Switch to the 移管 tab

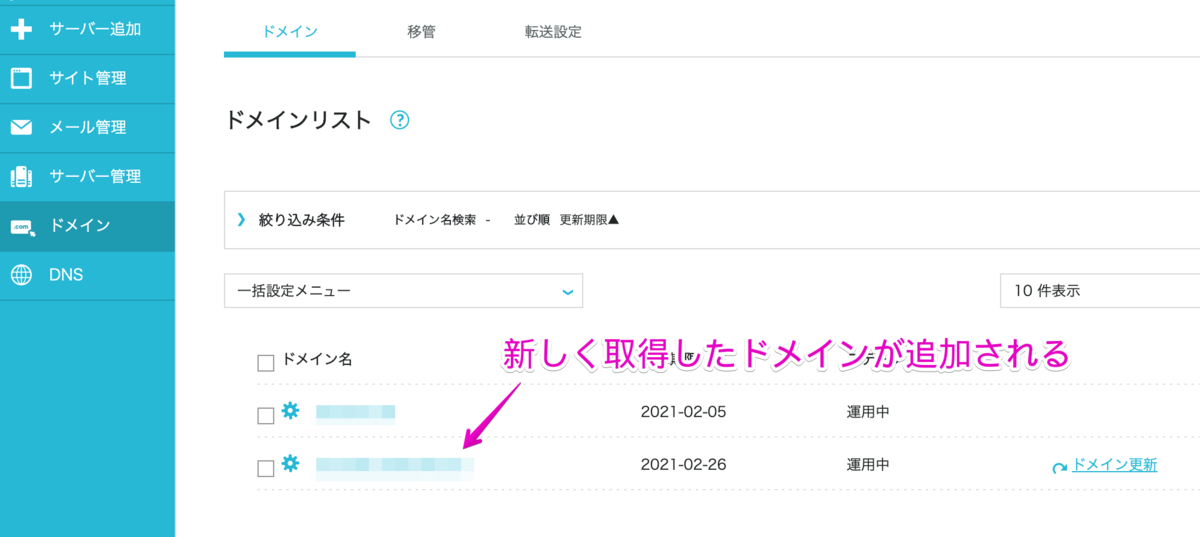tap(421, 31)
